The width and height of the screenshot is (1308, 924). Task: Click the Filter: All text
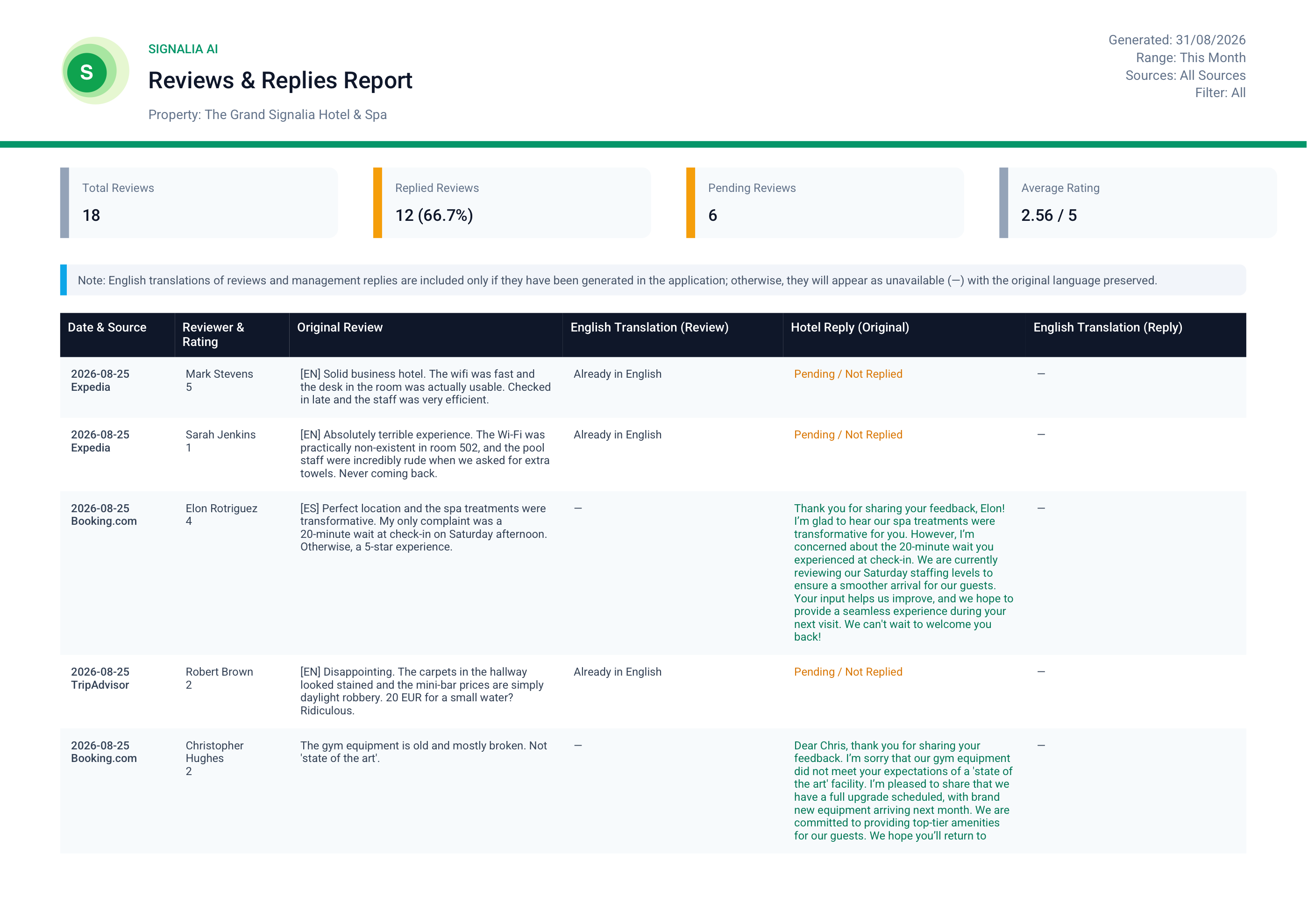pyautogui.click(x=1220, y=93)
